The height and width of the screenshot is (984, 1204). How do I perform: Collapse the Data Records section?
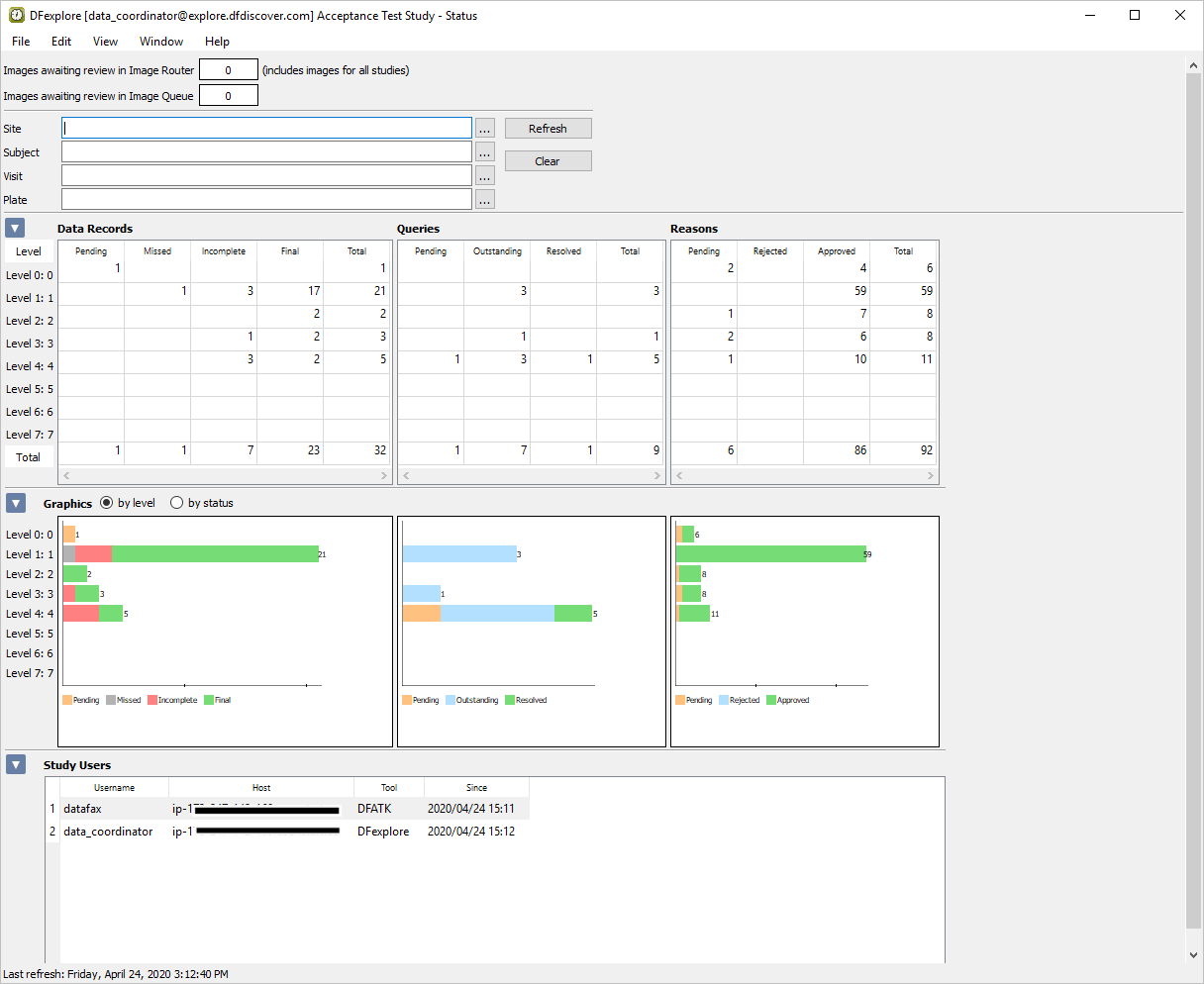click(x=15, y=229)
